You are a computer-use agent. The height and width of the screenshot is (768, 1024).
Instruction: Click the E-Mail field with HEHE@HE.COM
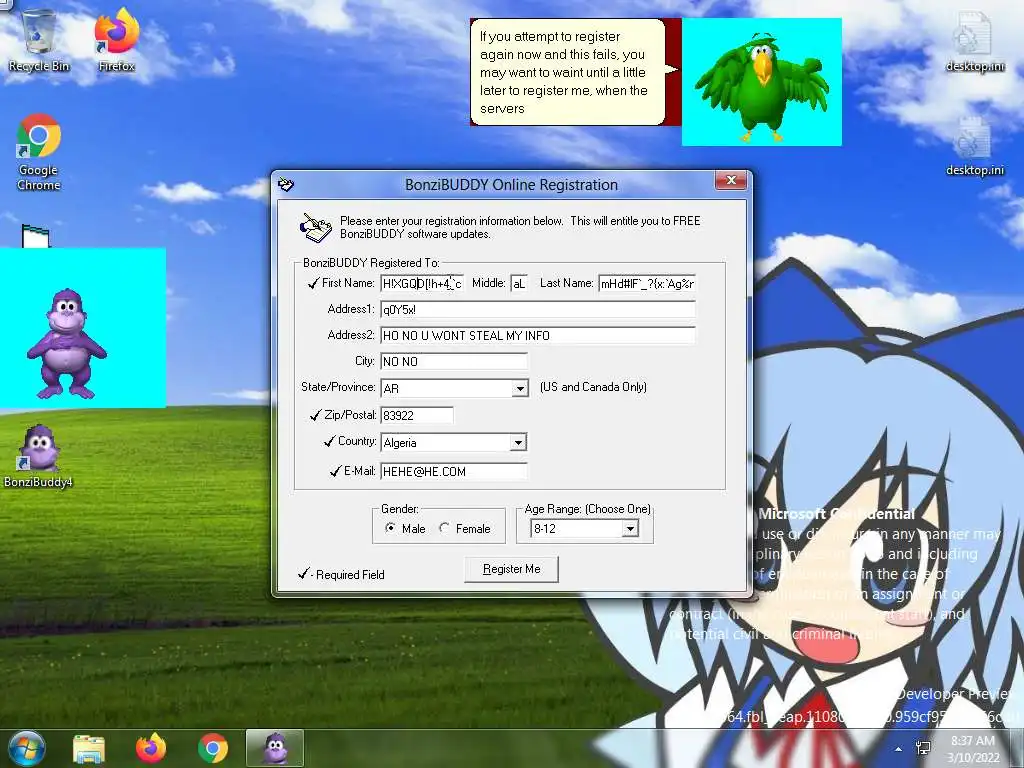454,472
